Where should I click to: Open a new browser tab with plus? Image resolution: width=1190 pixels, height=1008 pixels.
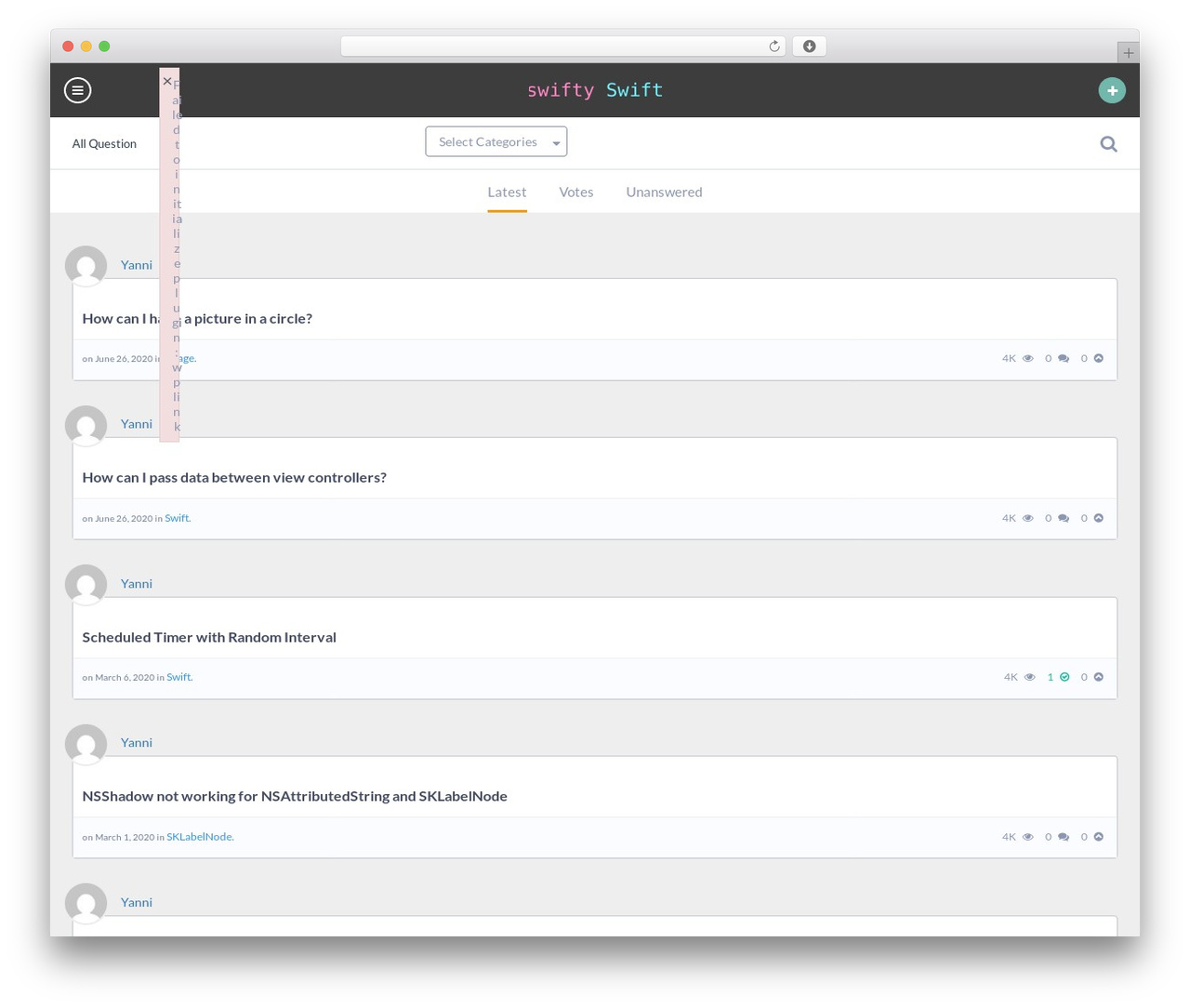[1128, 53]
